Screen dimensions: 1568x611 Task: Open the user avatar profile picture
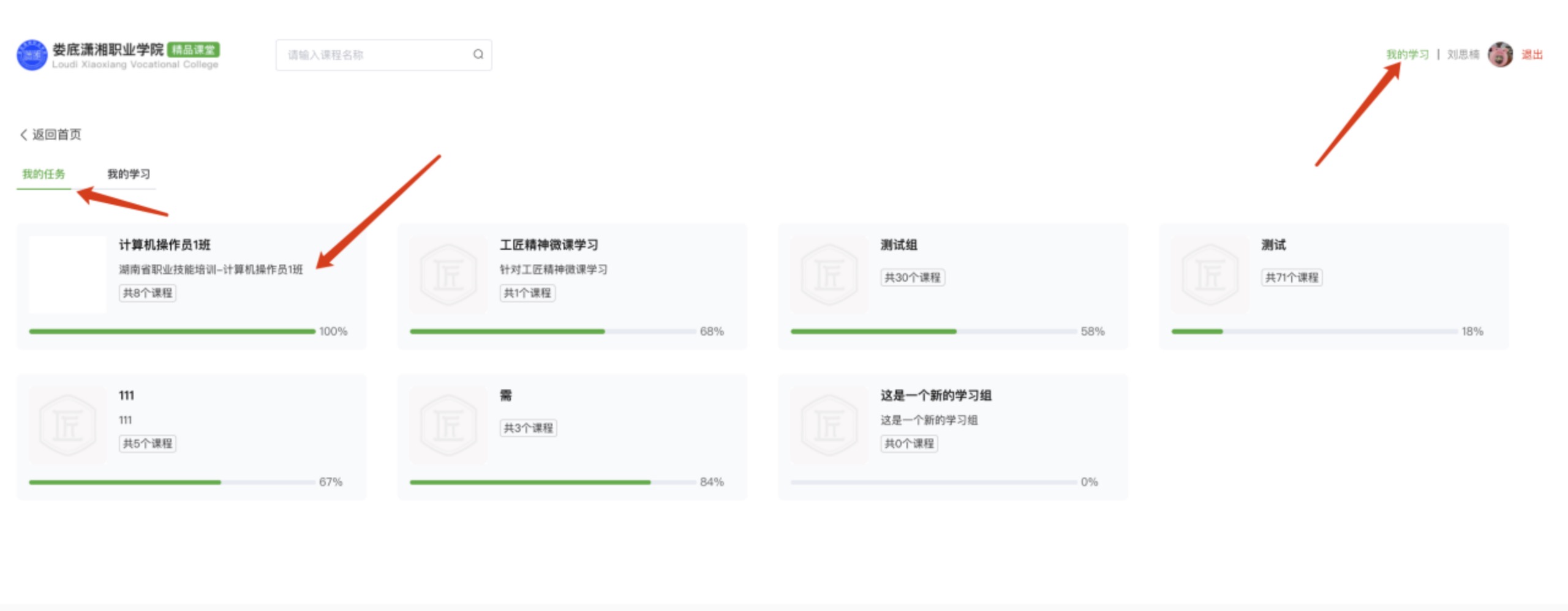(x=1502, y=54)
